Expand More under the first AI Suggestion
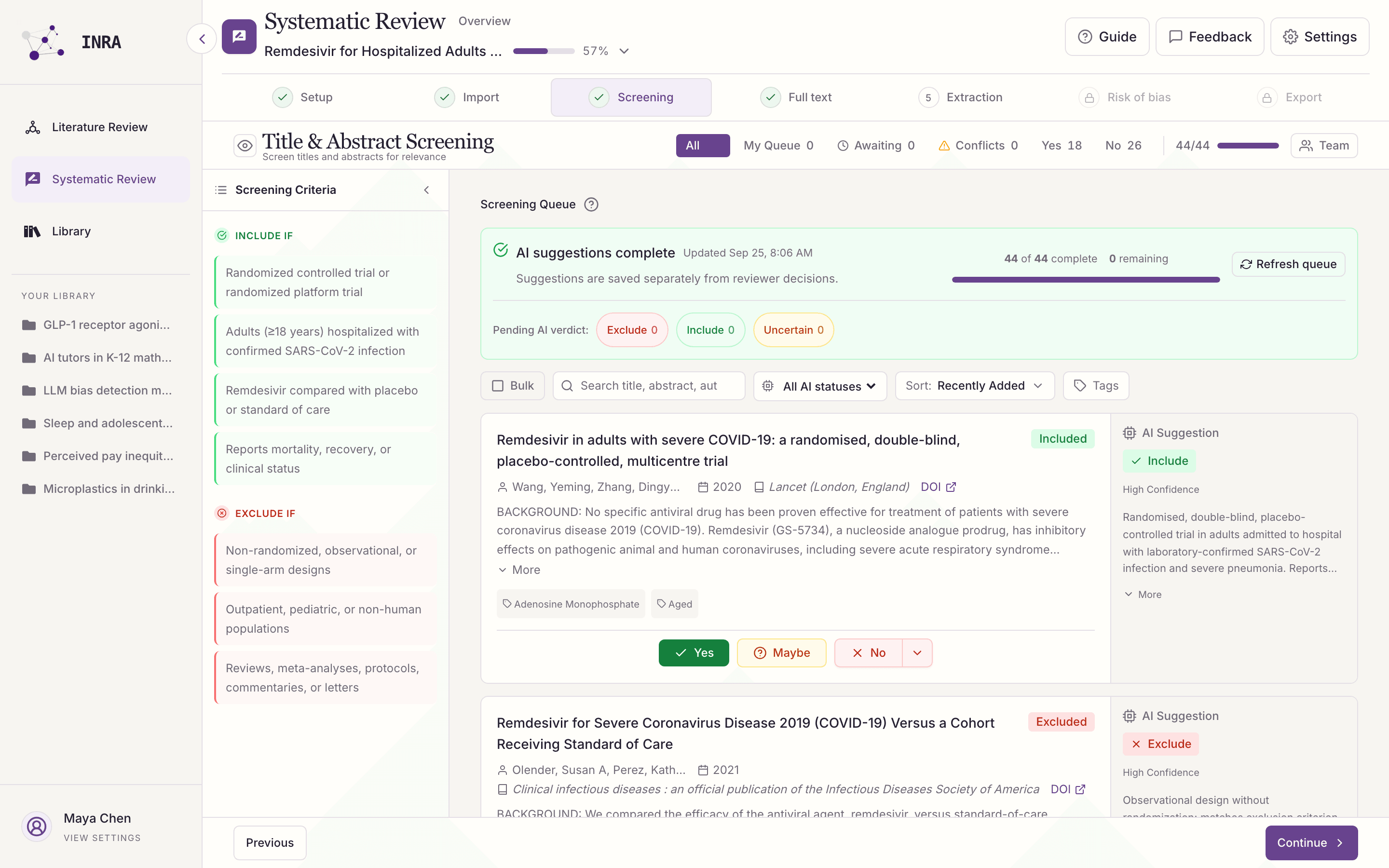This screenshot has height=868, width=1389. coord(1142,595)
